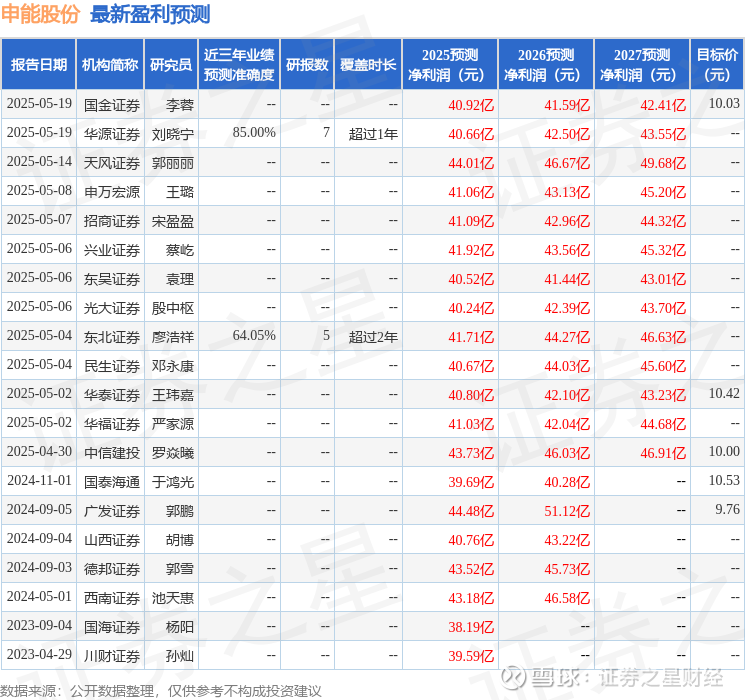The height and width of the screenshot is (700, 745).
Task: Click the 49.68亿 2027 profit forecast
Action: (x=663, y=163)
